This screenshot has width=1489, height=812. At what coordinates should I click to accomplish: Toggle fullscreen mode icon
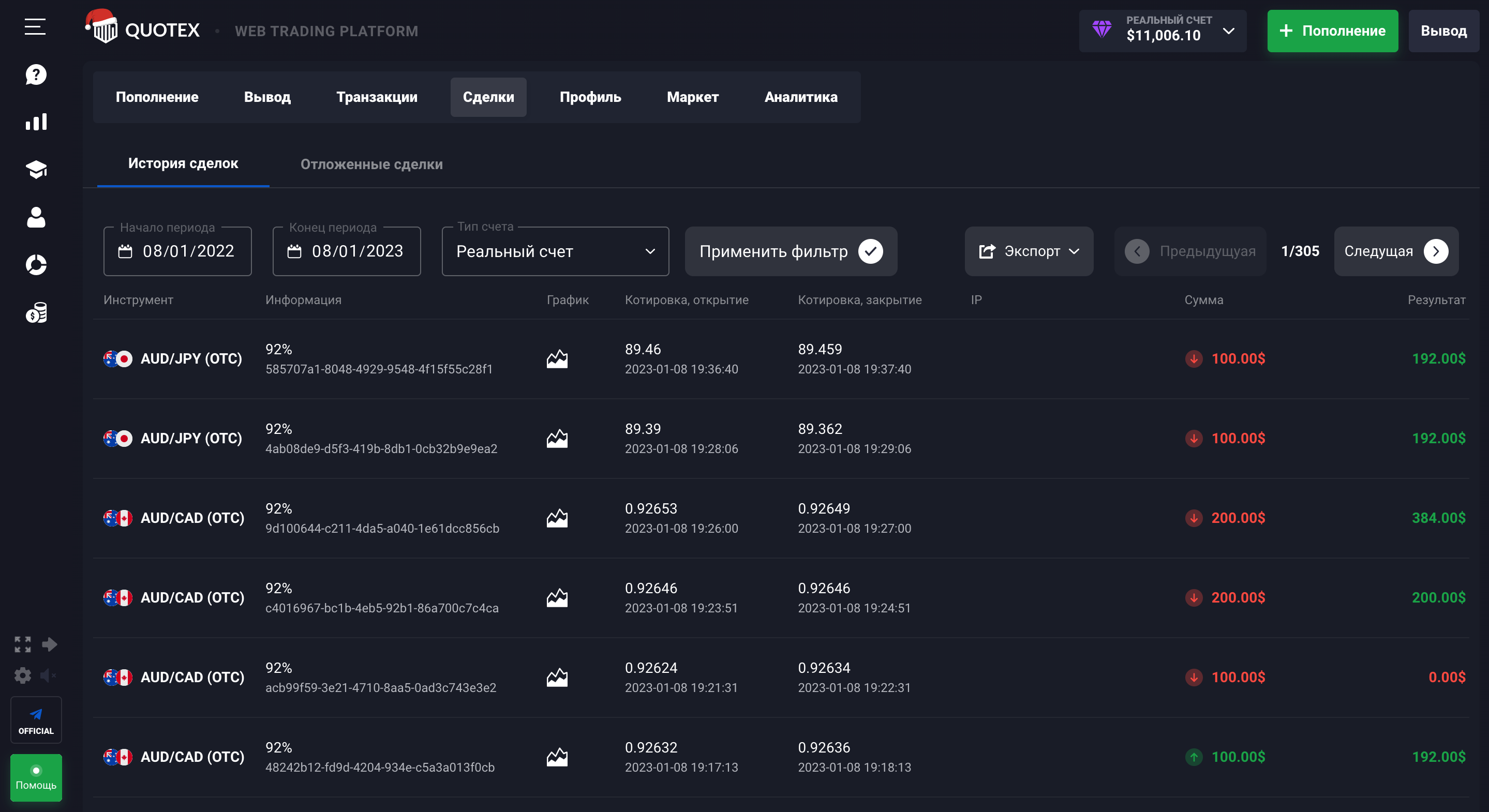point(23,644)
